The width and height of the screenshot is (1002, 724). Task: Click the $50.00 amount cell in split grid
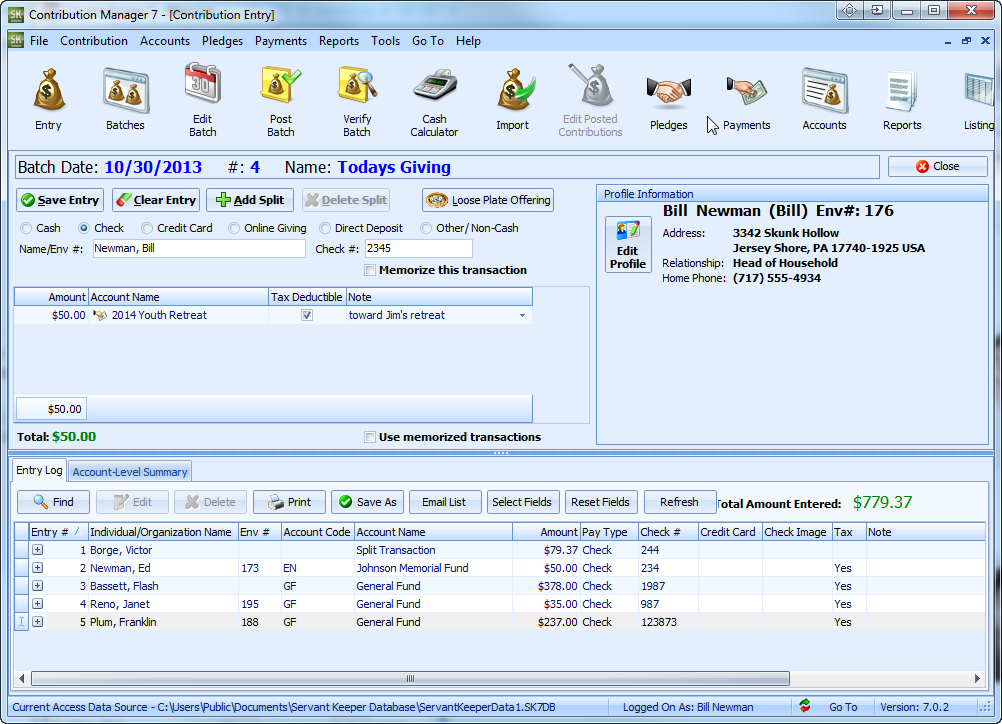click(51, 315)
